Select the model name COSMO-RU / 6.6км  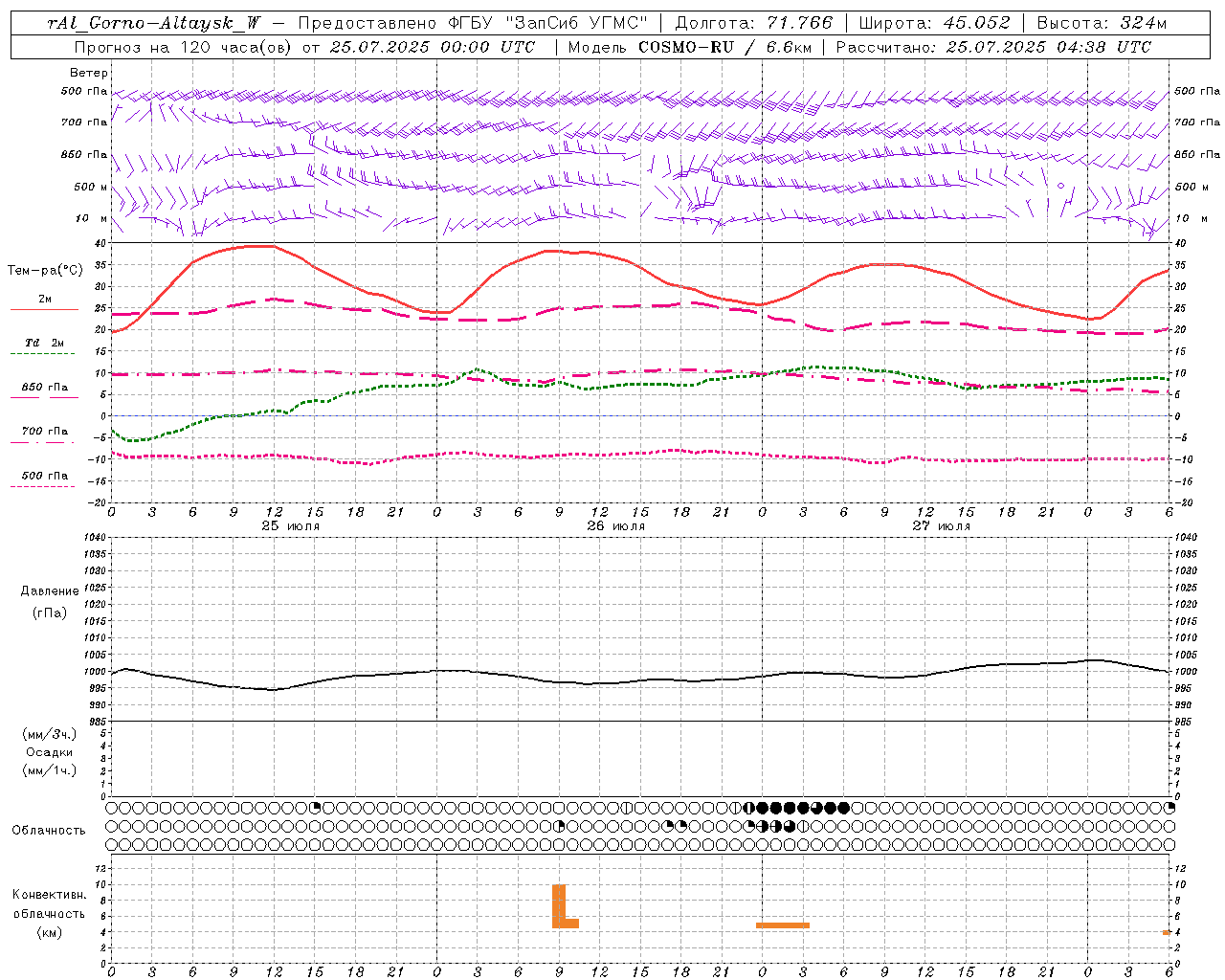tap(726, 46)
